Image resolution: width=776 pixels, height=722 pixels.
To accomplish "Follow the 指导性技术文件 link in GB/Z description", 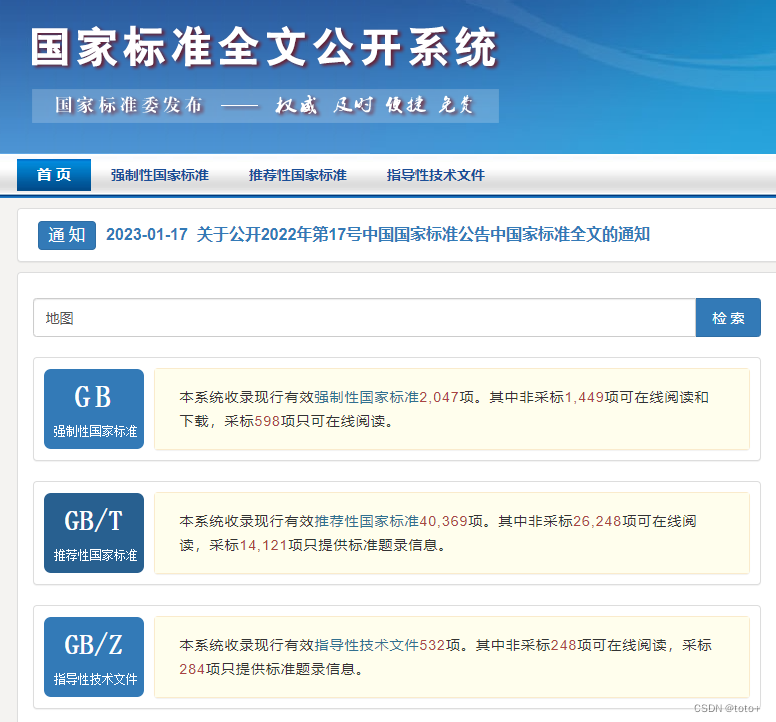I will 367,645.
